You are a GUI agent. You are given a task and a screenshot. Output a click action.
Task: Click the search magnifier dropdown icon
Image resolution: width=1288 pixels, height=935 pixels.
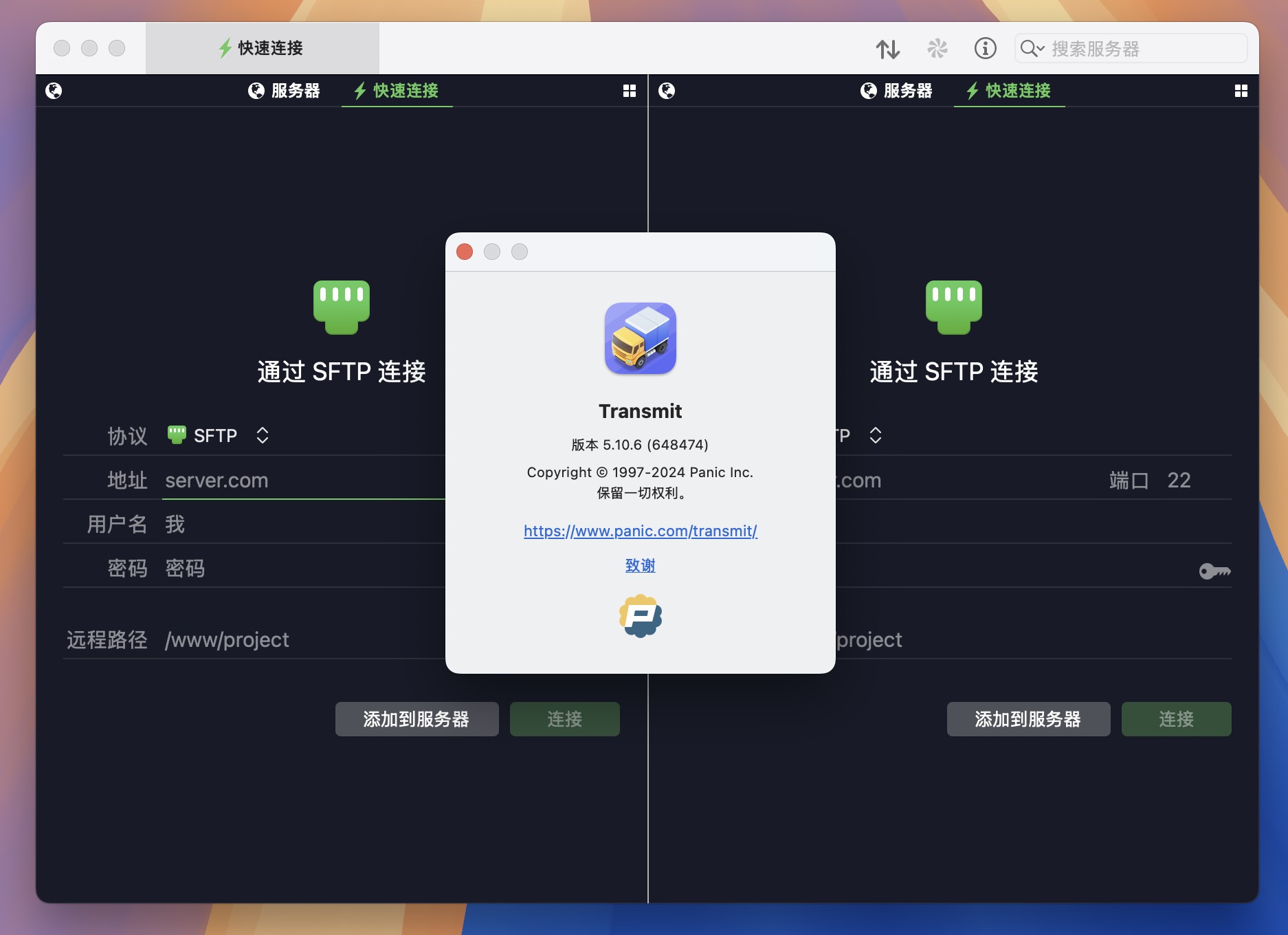1032,48
